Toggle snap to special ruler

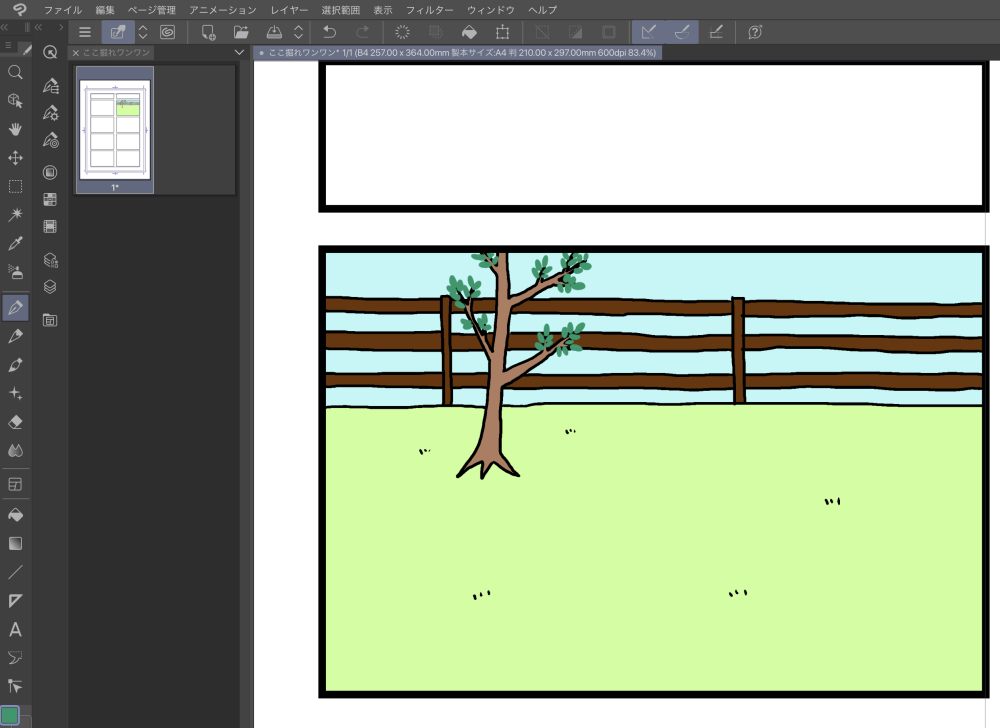(682, 32)
